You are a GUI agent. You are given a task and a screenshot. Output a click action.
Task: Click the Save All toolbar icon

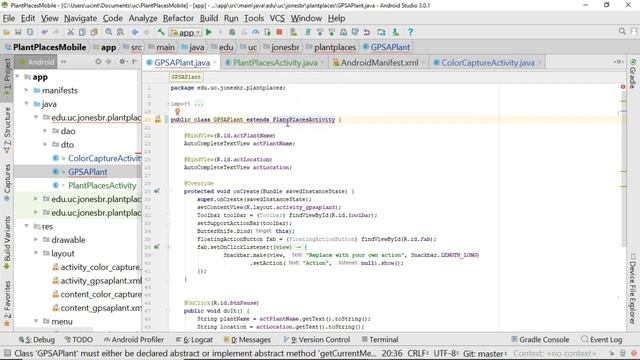coord(18,32)
